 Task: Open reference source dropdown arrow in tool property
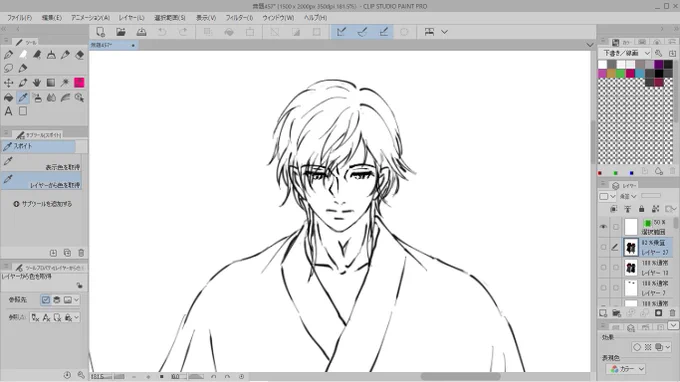tap(76, 300)
